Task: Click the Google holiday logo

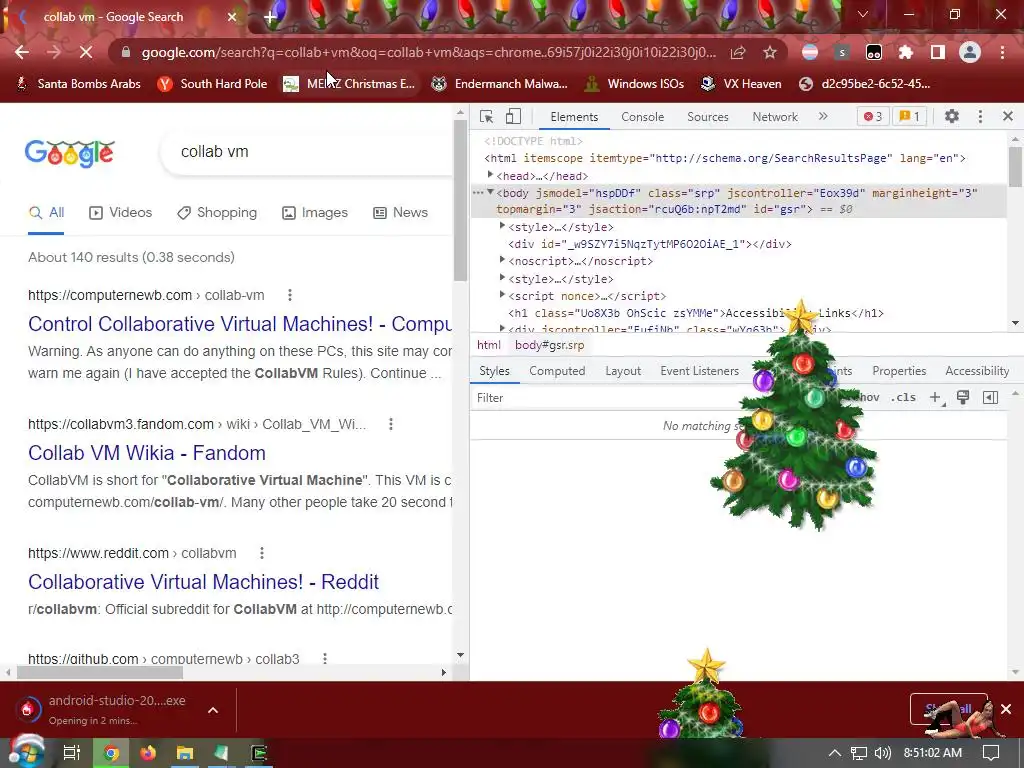Action: click(x=70, y=153)
